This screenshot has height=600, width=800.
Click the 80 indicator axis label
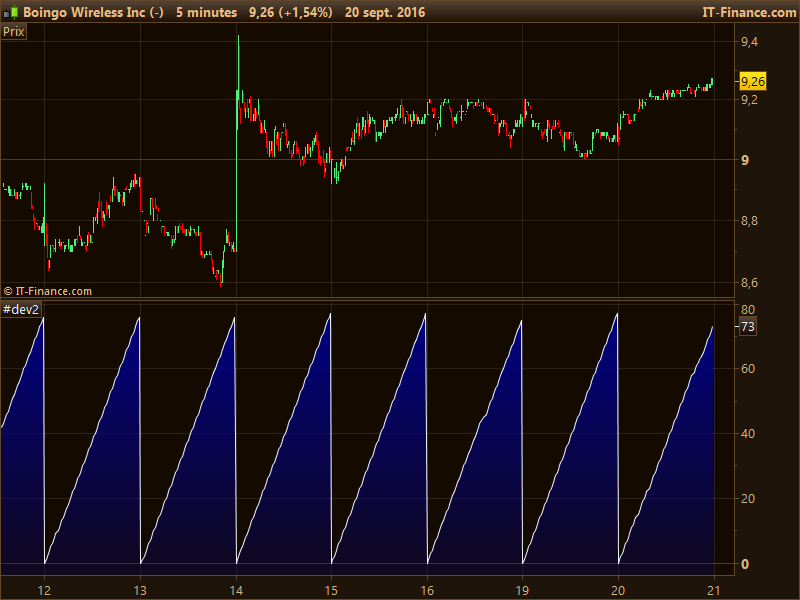click(748, 309)
